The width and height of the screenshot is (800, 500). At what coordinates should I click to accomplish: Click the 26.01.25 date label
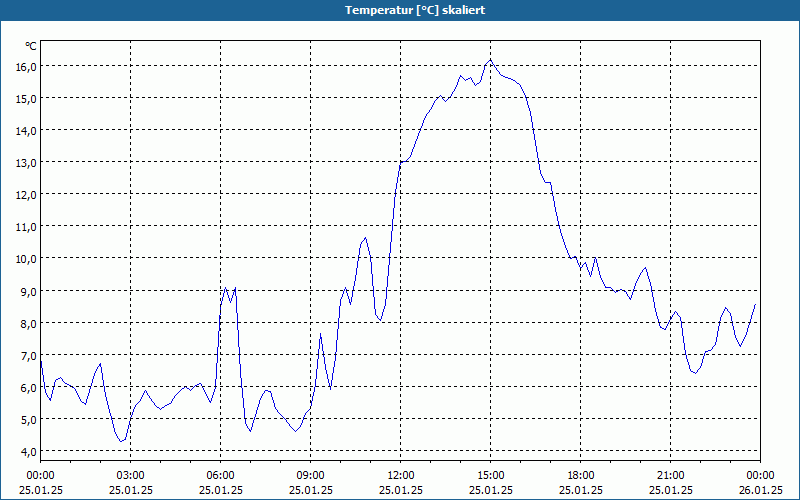(760, 490)
